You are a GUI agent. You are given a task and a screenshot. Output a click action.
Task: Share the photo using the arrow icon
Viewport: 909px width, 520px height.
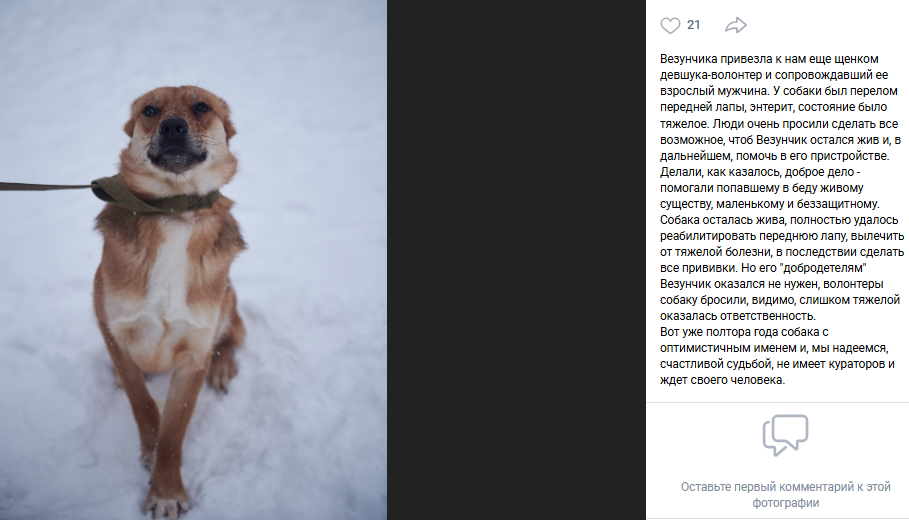click(x=736, y=25)
